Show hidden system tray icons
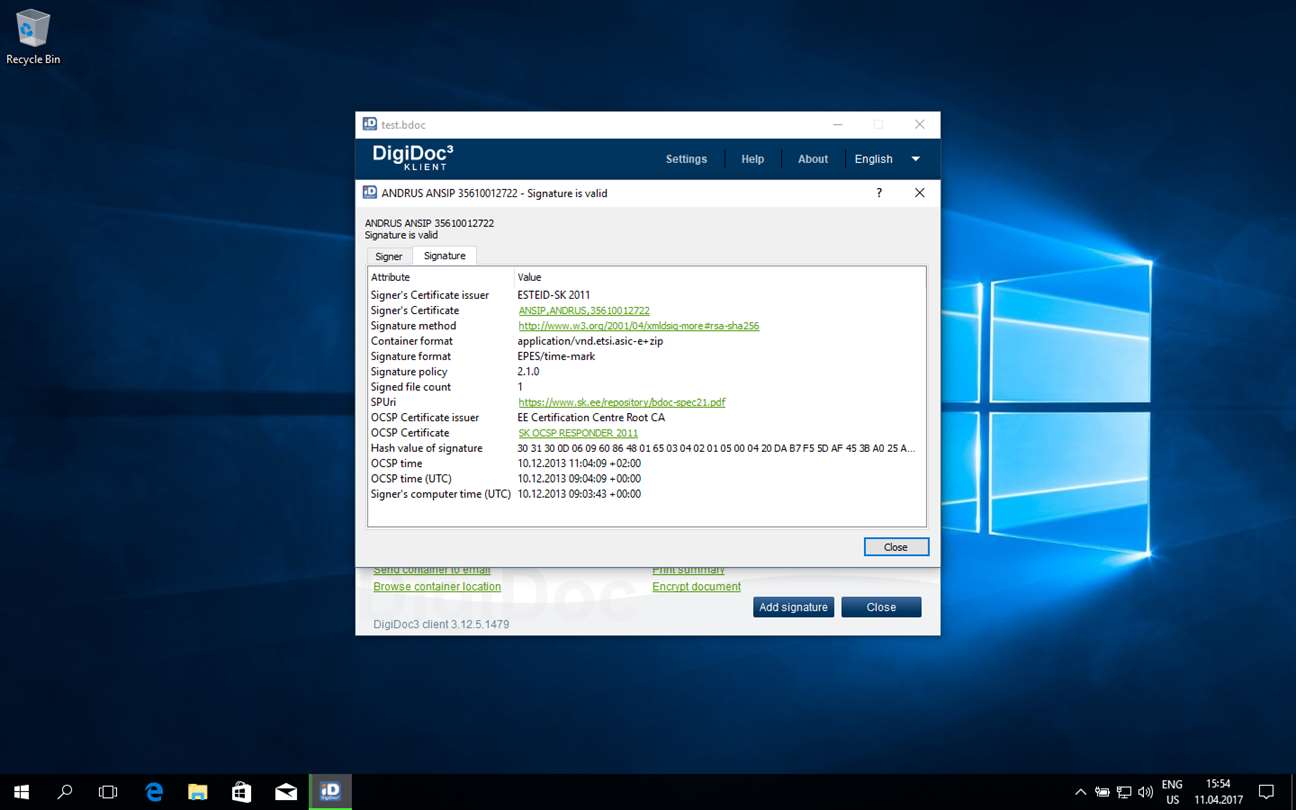1296x810 pixels. [x=1080, y=792]
